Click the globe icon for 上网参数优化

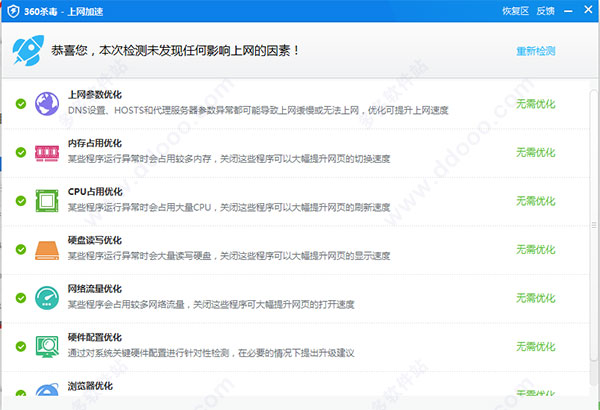pos(47,104)
